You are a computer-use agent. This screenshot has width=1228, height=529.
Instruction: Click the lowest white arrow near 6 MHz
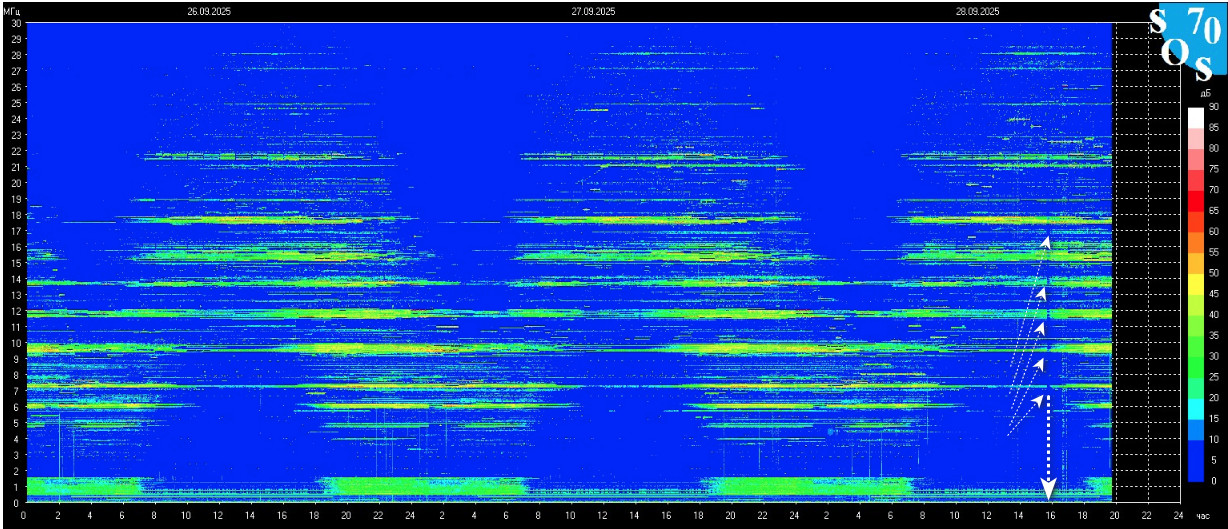1040,398
